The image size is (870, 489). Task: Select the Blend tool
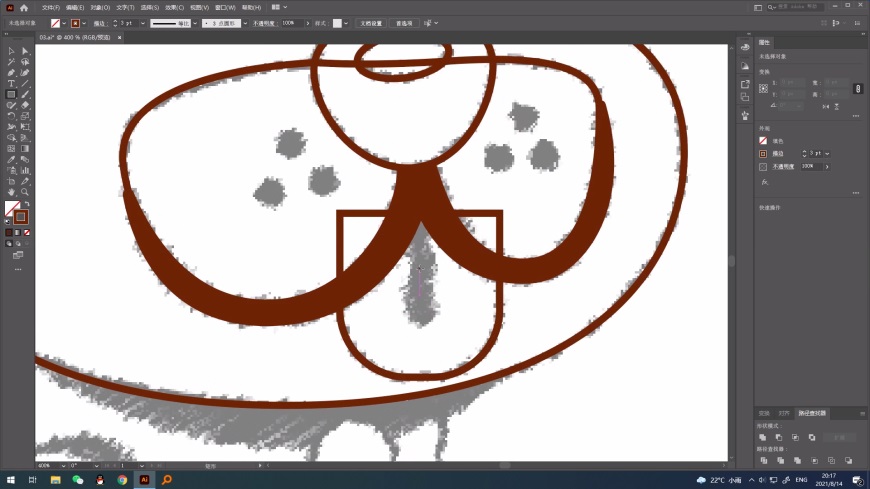tap(25, 159)
